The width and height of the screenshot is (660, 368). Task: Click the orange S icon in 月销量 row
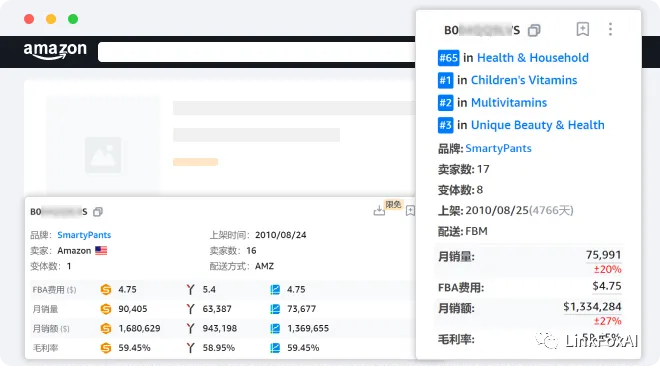click(106, 309)
